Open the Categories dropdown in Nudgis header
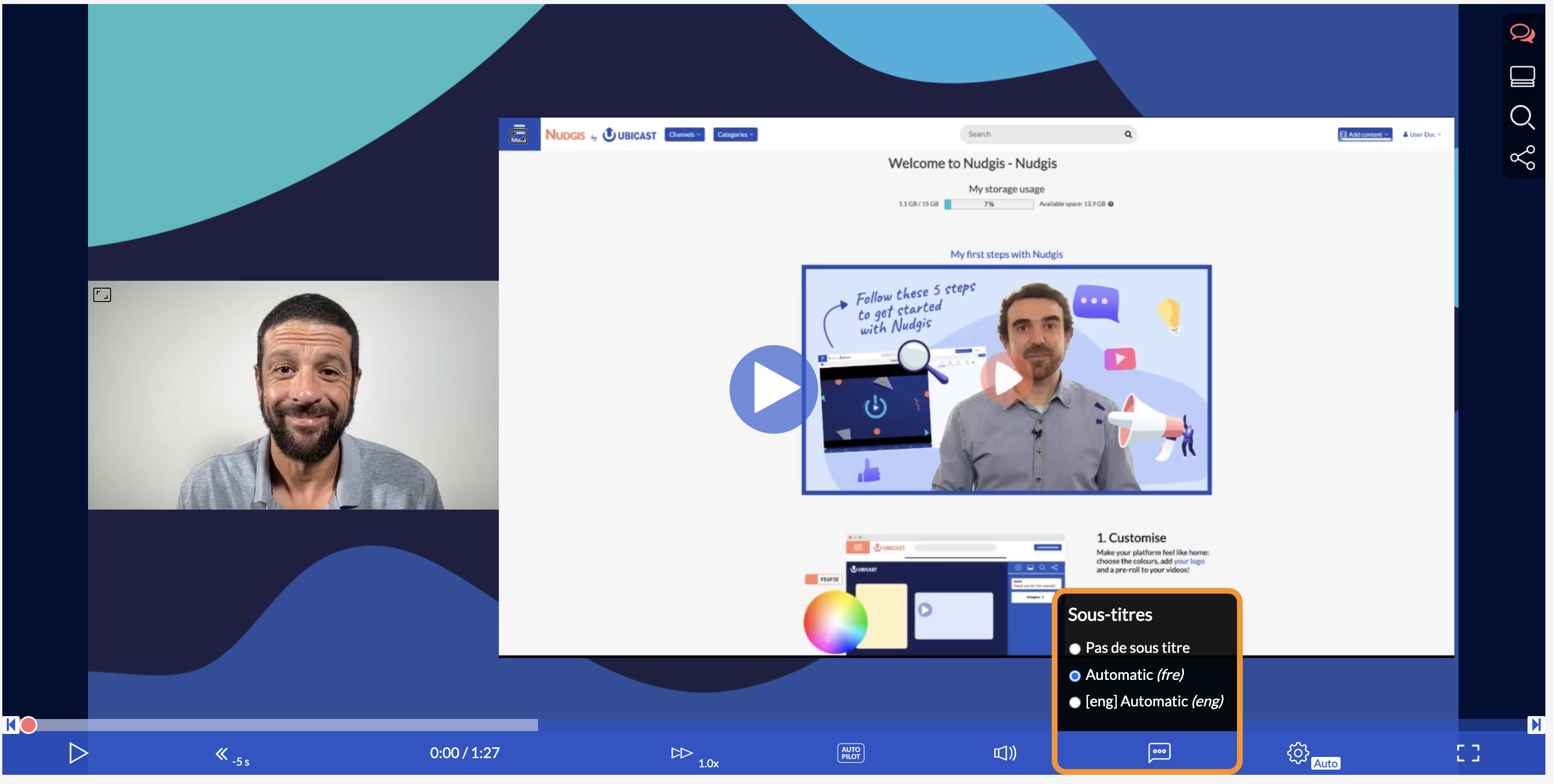This screenshot has width=1554, height=784. 735,135
